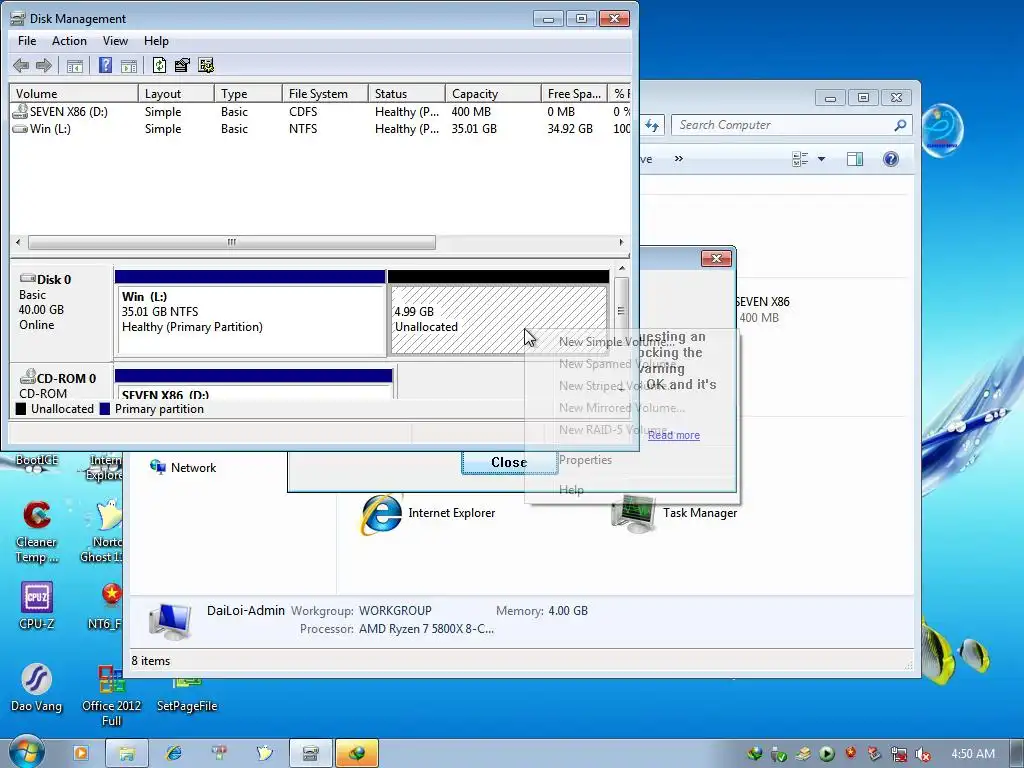Viewport: 1024px width, 768px height.
Task: Open the SetPageFile desktop shortcut
Action: click(187, 697)
